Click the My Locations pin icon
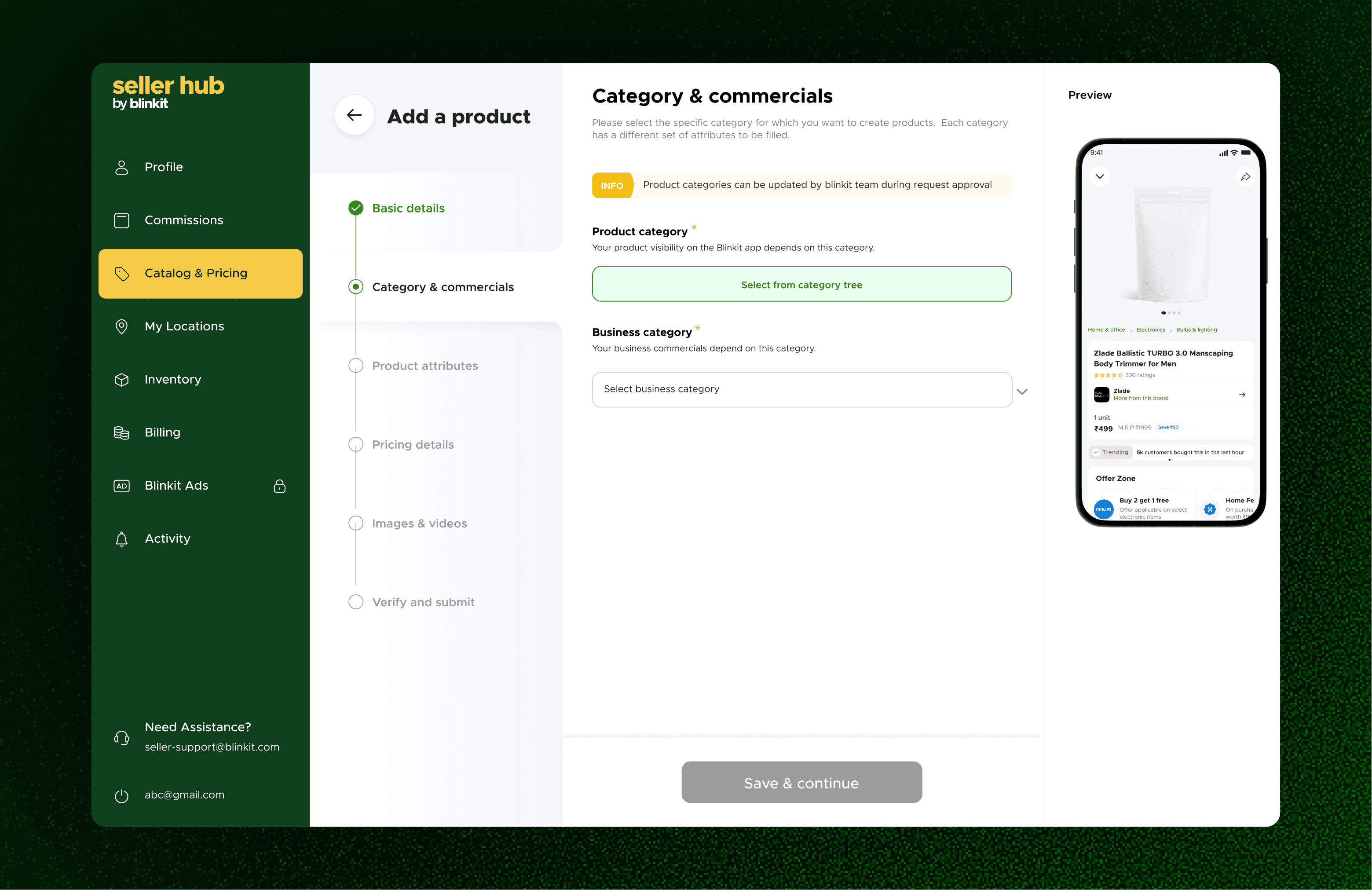The image size is (1372, 890). point(122,326)
